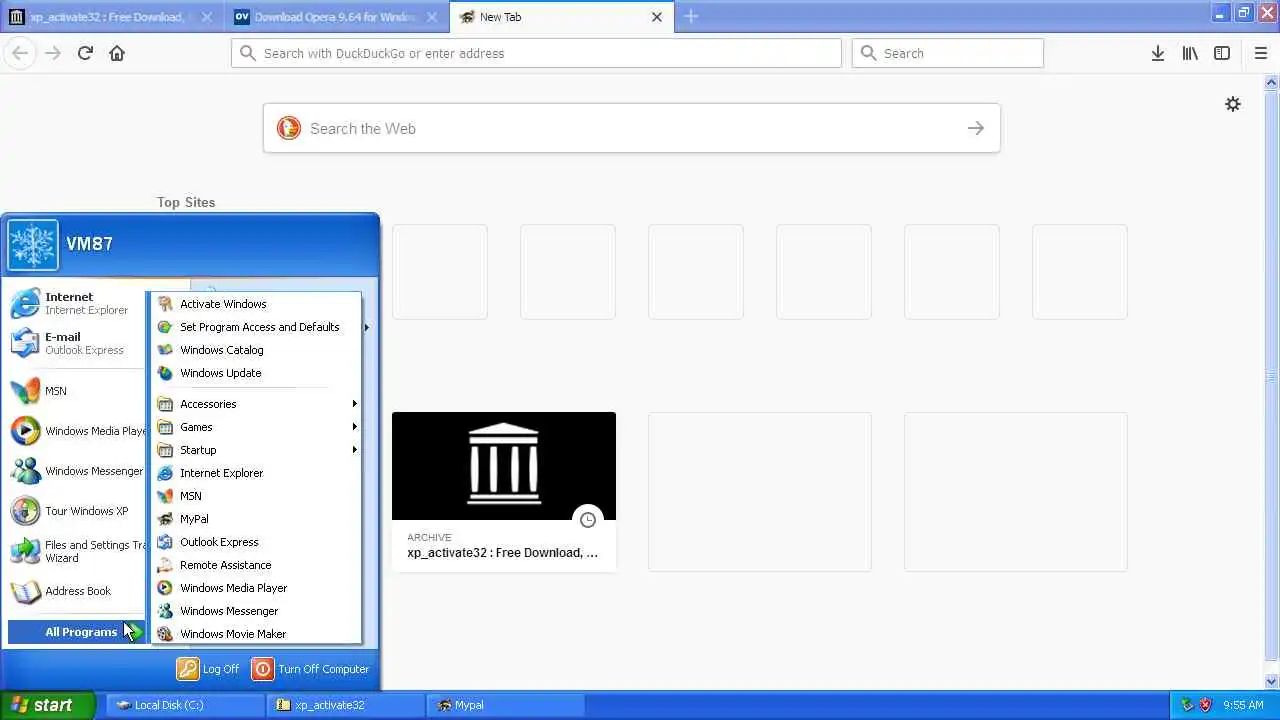This screenshot has height=720, width=1280.
Task: Open pinned Internet Explorer in Start menu
Action: 77,303
